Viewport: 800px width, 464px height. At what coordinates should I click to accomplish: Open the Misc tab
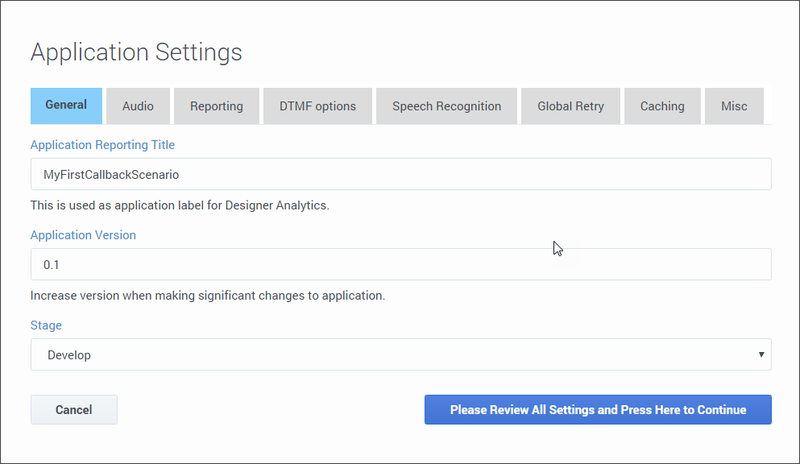coord(734,106)
